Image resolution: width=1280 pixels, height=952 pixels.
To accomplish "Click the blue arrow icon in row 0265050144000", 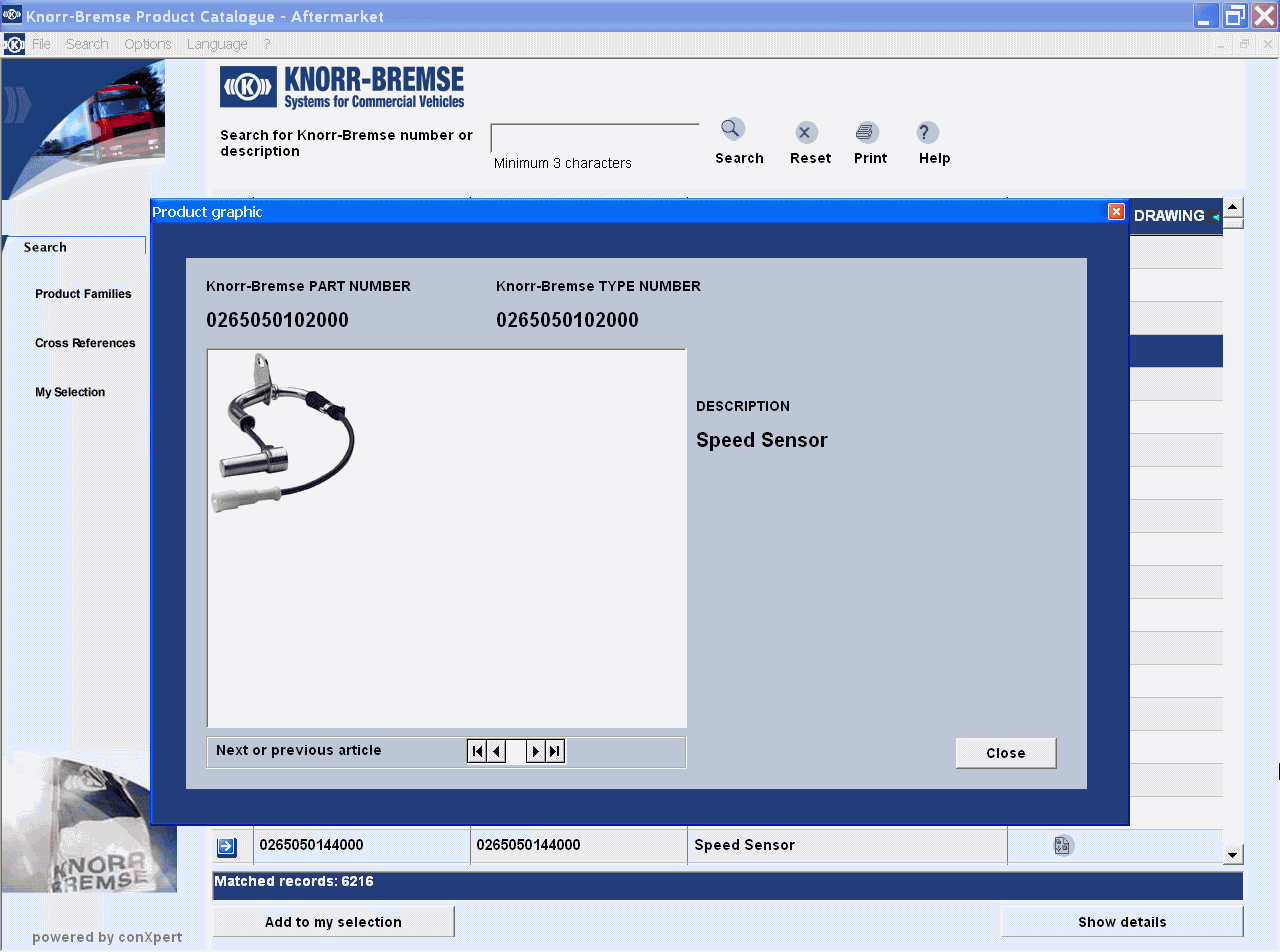I will coord(227,847).
